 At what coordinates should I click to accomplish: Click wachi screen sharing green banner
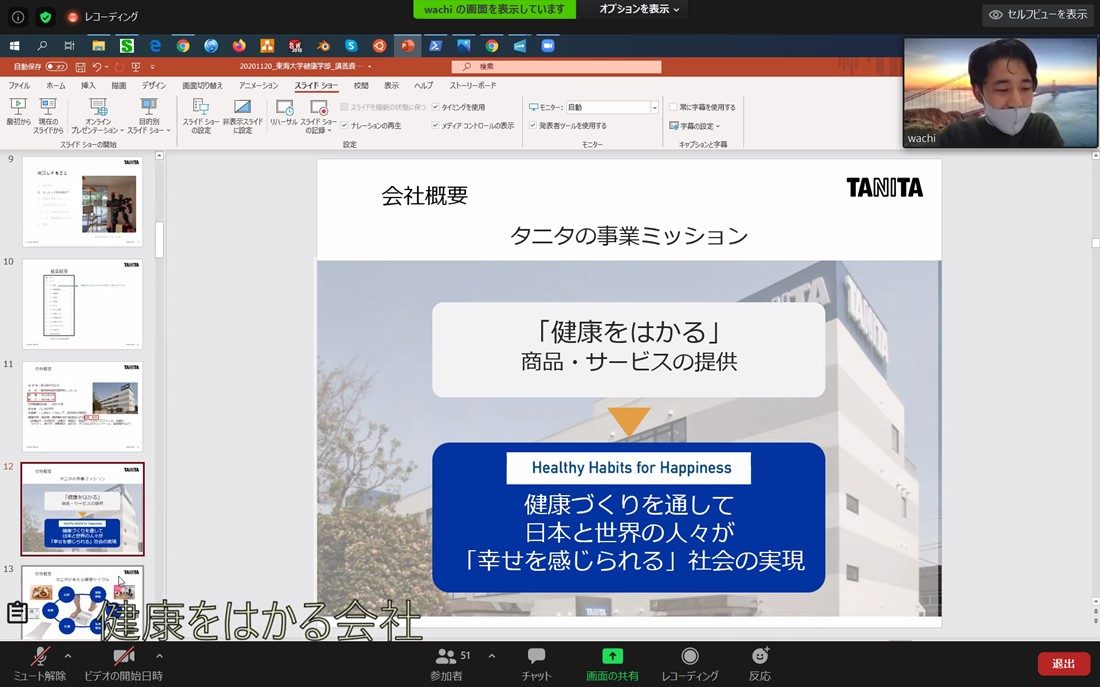tap(494, 9)
